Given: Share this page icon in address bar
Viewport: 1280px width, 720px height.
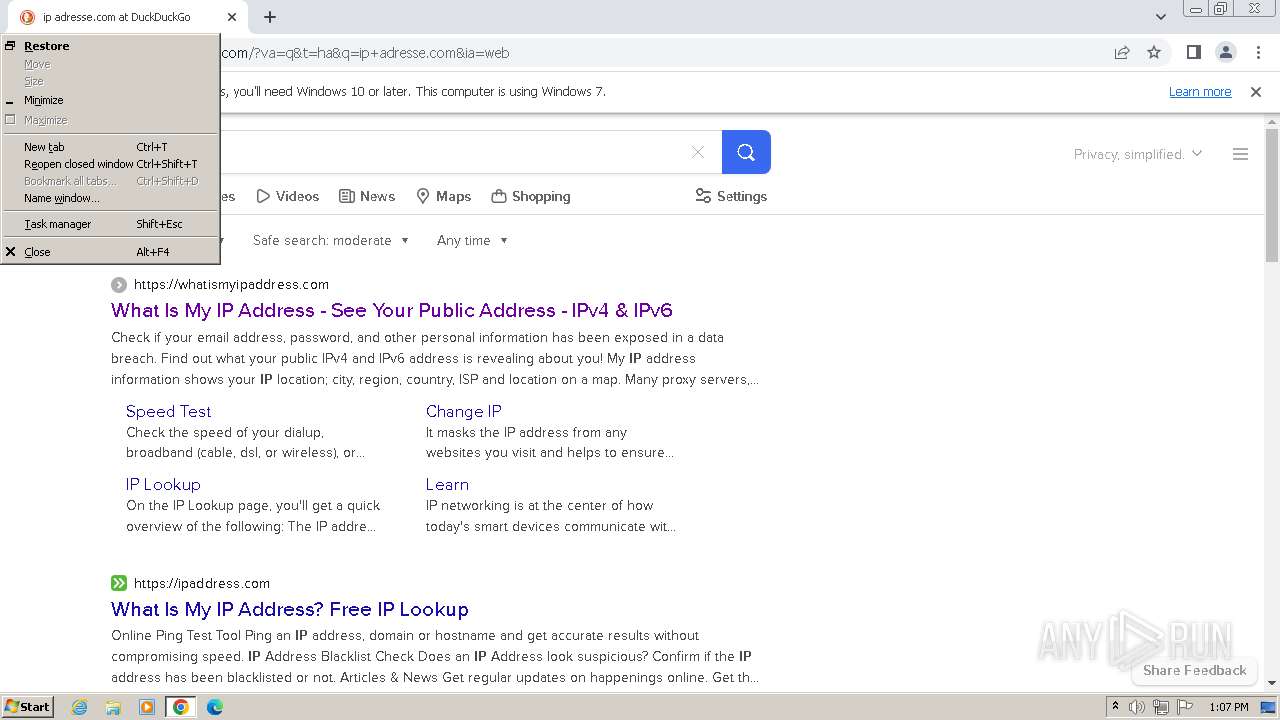Looking at the screenshot, I should click(x=1122, y=53).
